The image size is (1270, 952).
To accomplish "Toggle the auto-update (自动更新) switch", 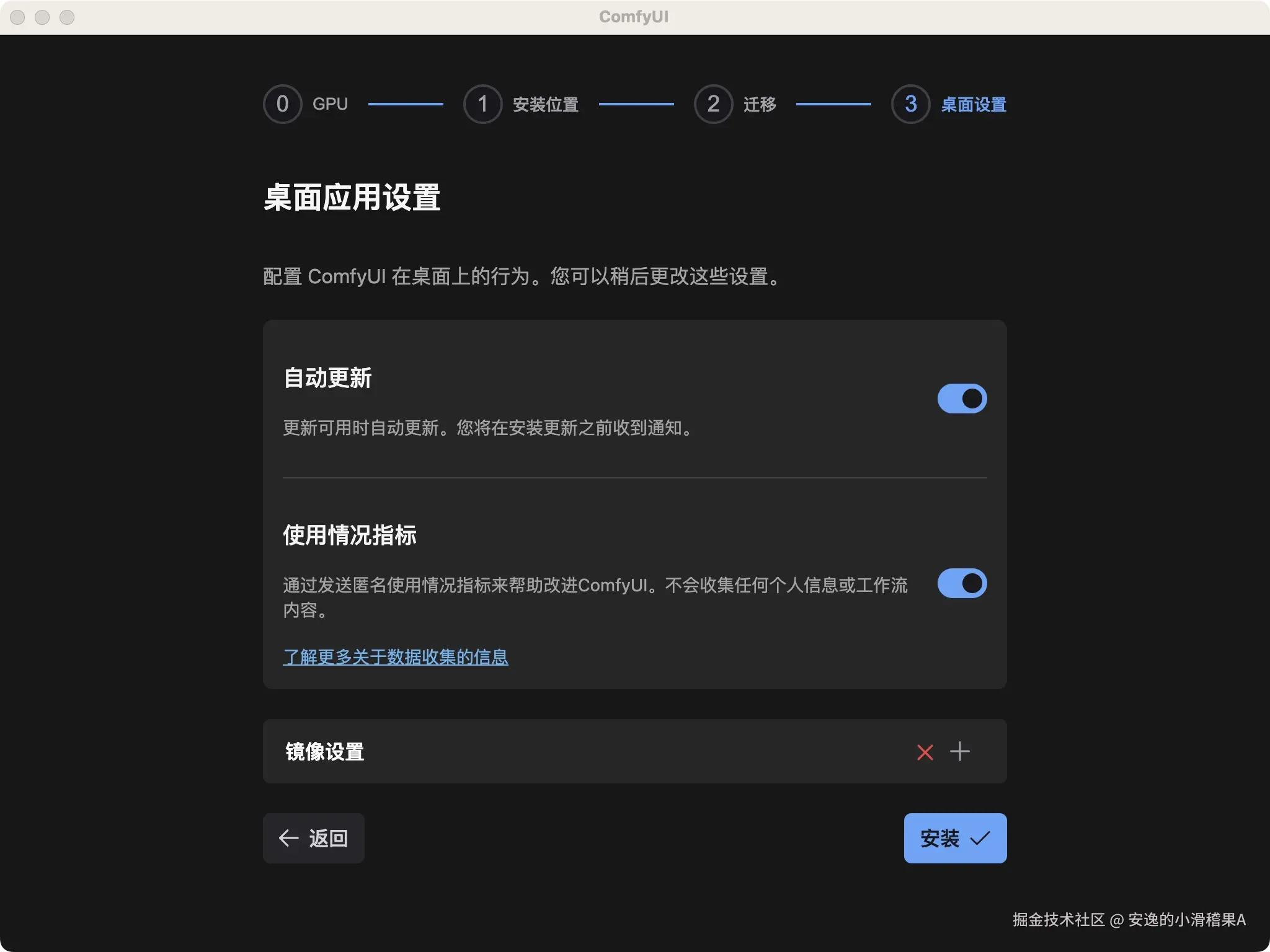I will click(962, 399).
